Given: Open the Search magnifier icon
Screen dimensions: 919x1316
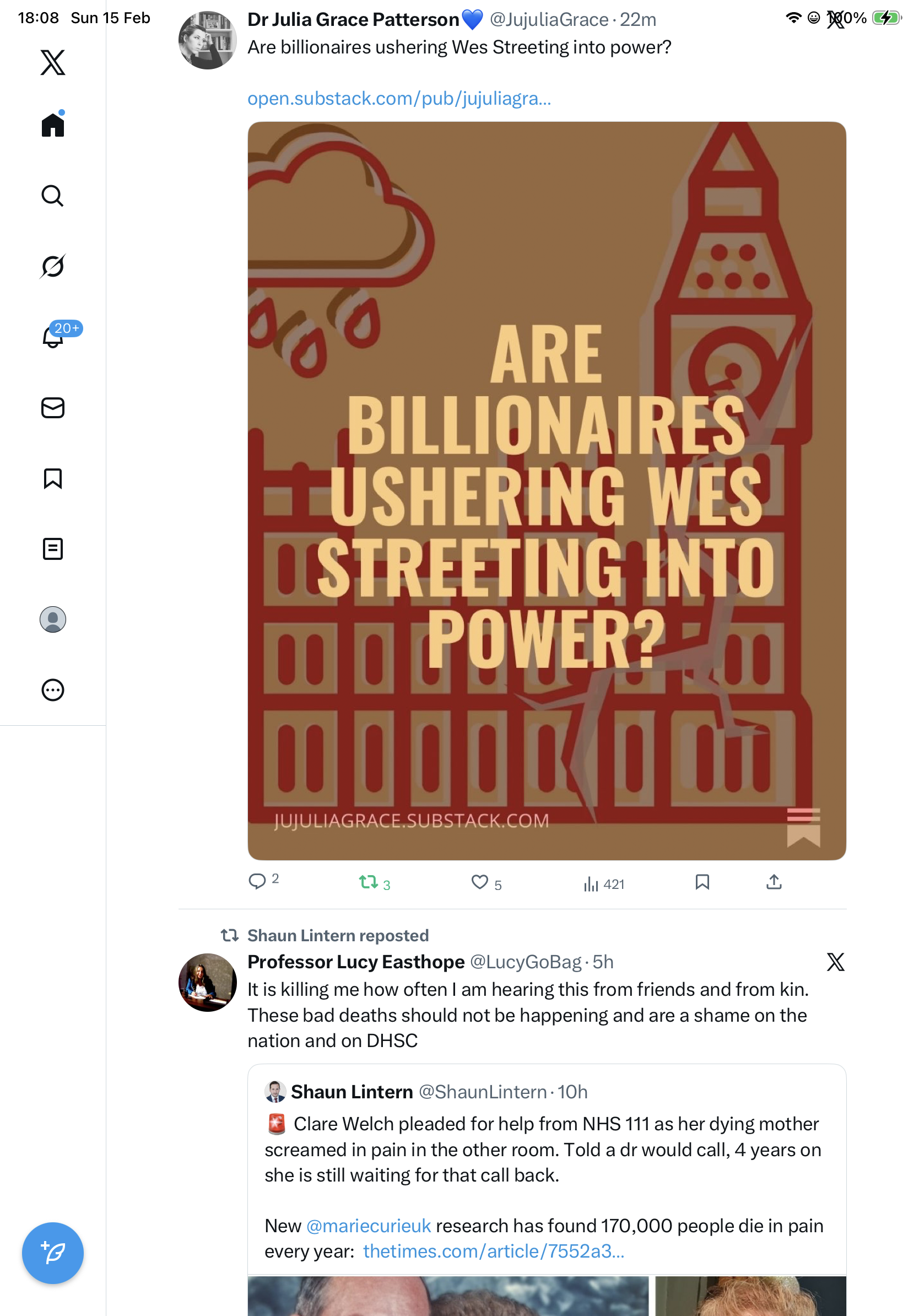Looking at the screenshot, I should [53, 196].
